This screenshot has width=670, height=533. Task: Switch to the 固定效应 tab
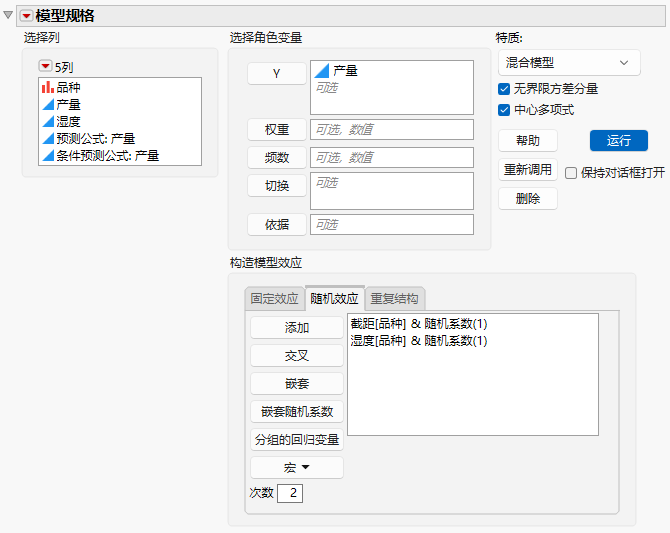274,299
